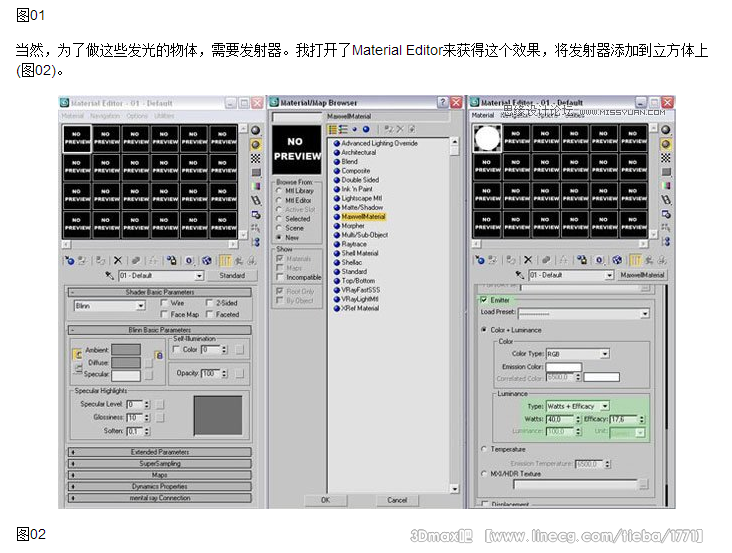Select MaxwellMaterial in browser list
The width and height of the screenshot is (732, 553).
click(x=363, y=217)
